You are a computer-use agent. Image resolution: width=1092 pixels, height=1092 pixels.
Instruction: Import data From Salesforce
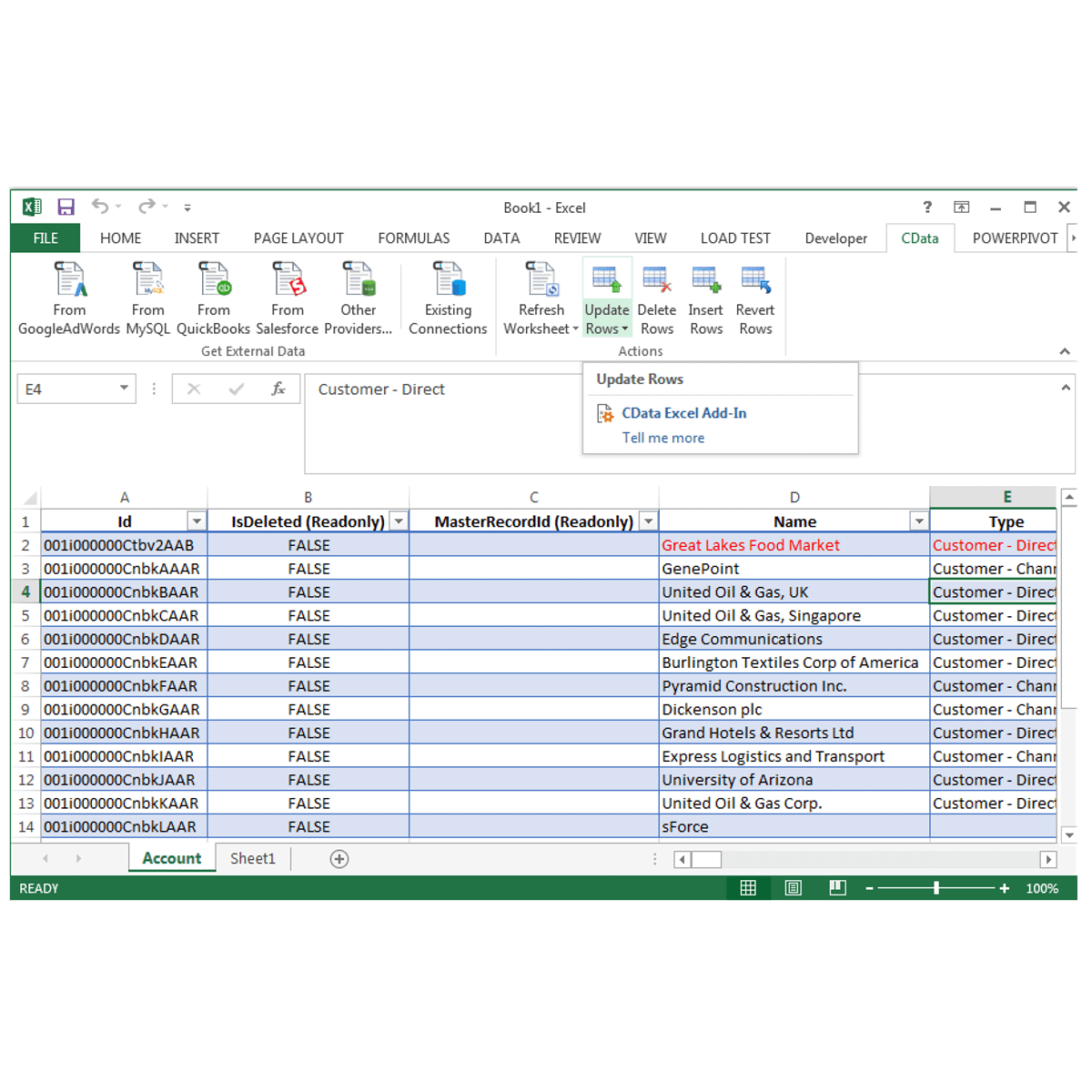(x=288, y=298)
